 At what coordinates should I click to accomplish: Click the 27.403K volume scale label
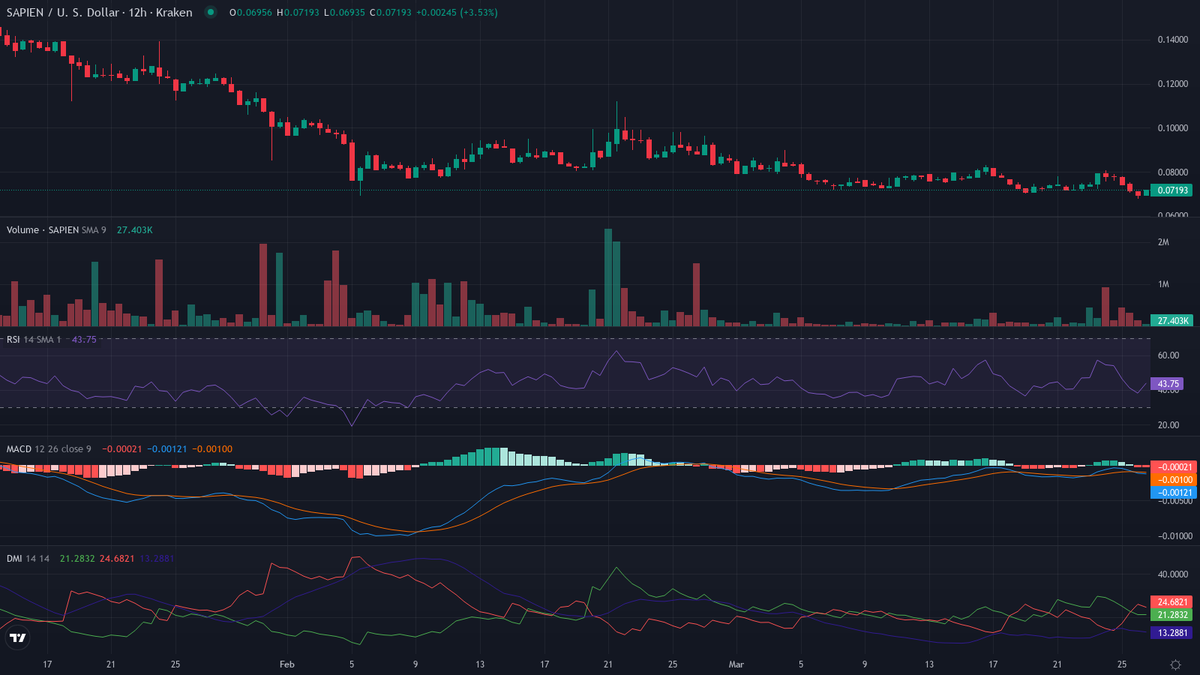1172,320
